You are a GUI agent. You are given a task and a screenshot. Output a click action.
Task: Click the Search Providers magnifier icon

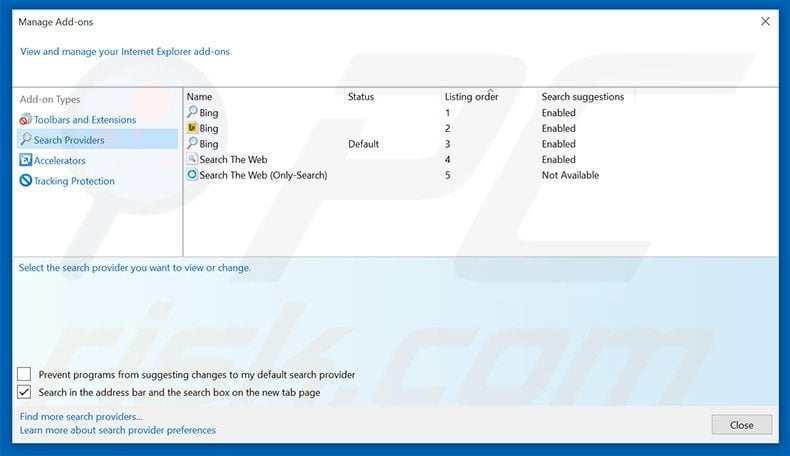(26, 139)
